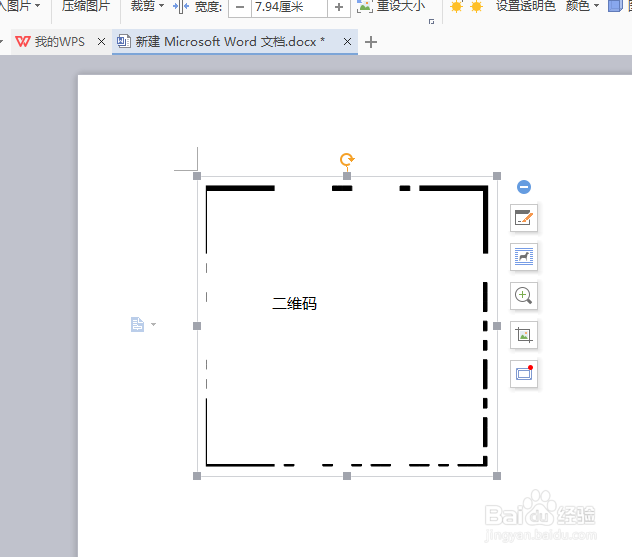
Task: Click the edit picture icon with orange pencil
Action: tap(524, 218)
